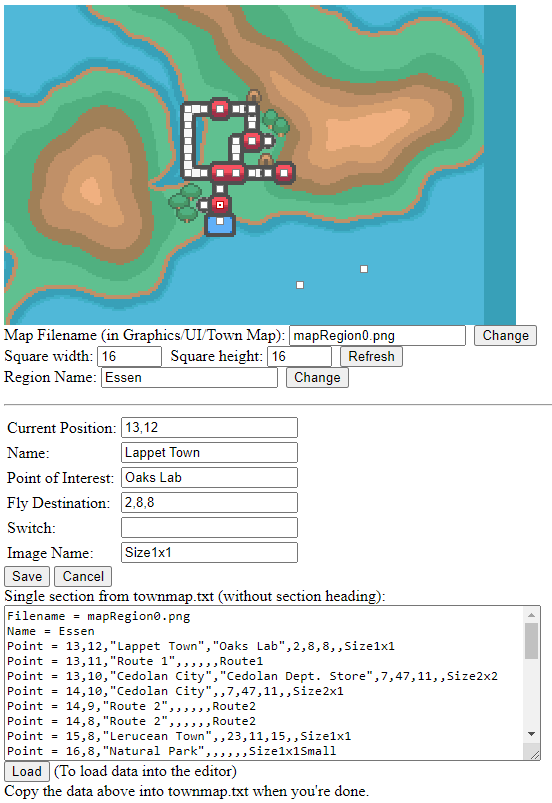Image resolution: width=552 pixels, height=803 pixels.
Task: Click the Image Name field
Action: (x=209, y=553)
